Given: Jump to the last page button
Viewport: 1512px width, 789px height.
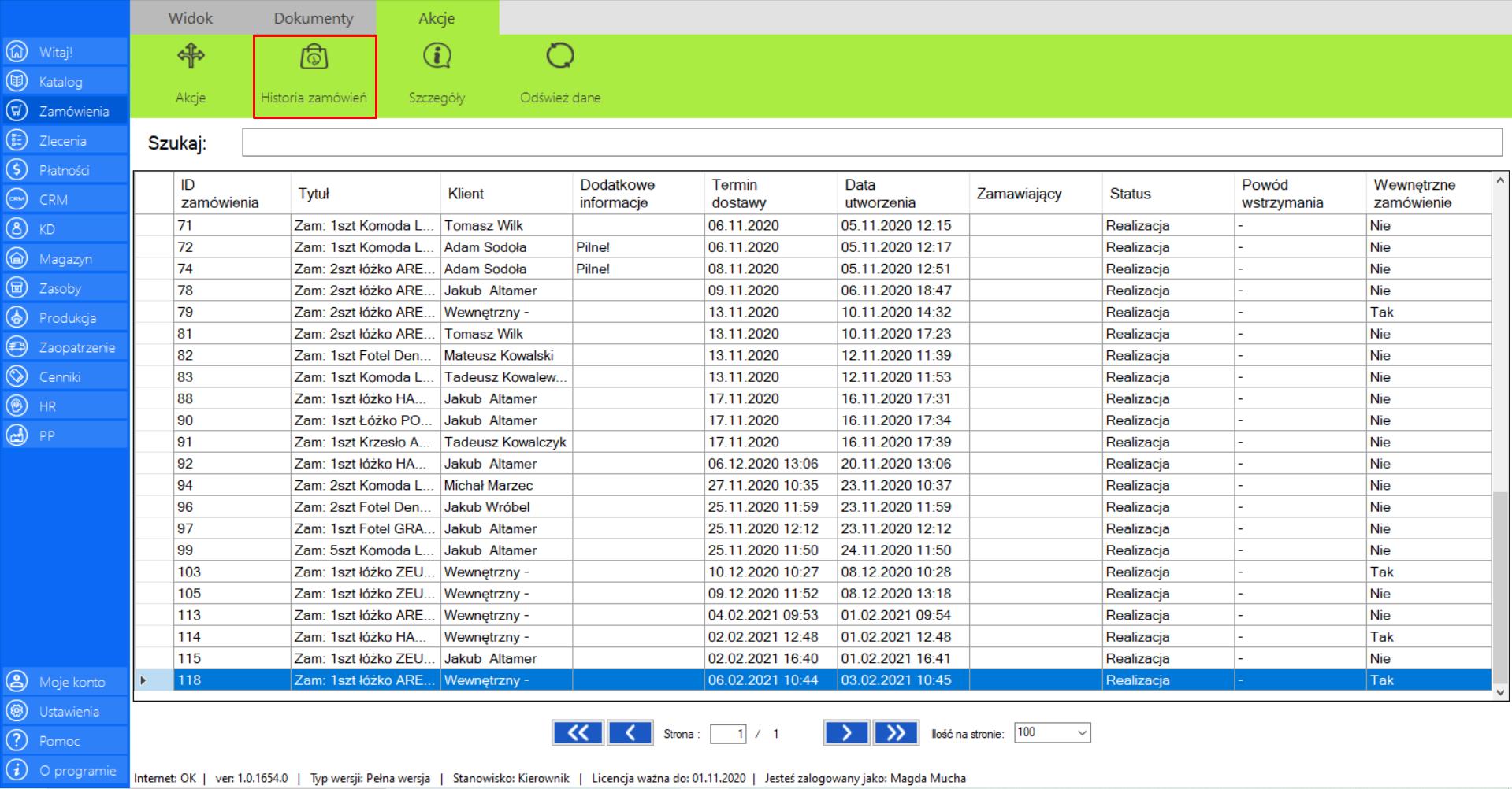Looking at the screenshot, I should click(x=896, y=733).
